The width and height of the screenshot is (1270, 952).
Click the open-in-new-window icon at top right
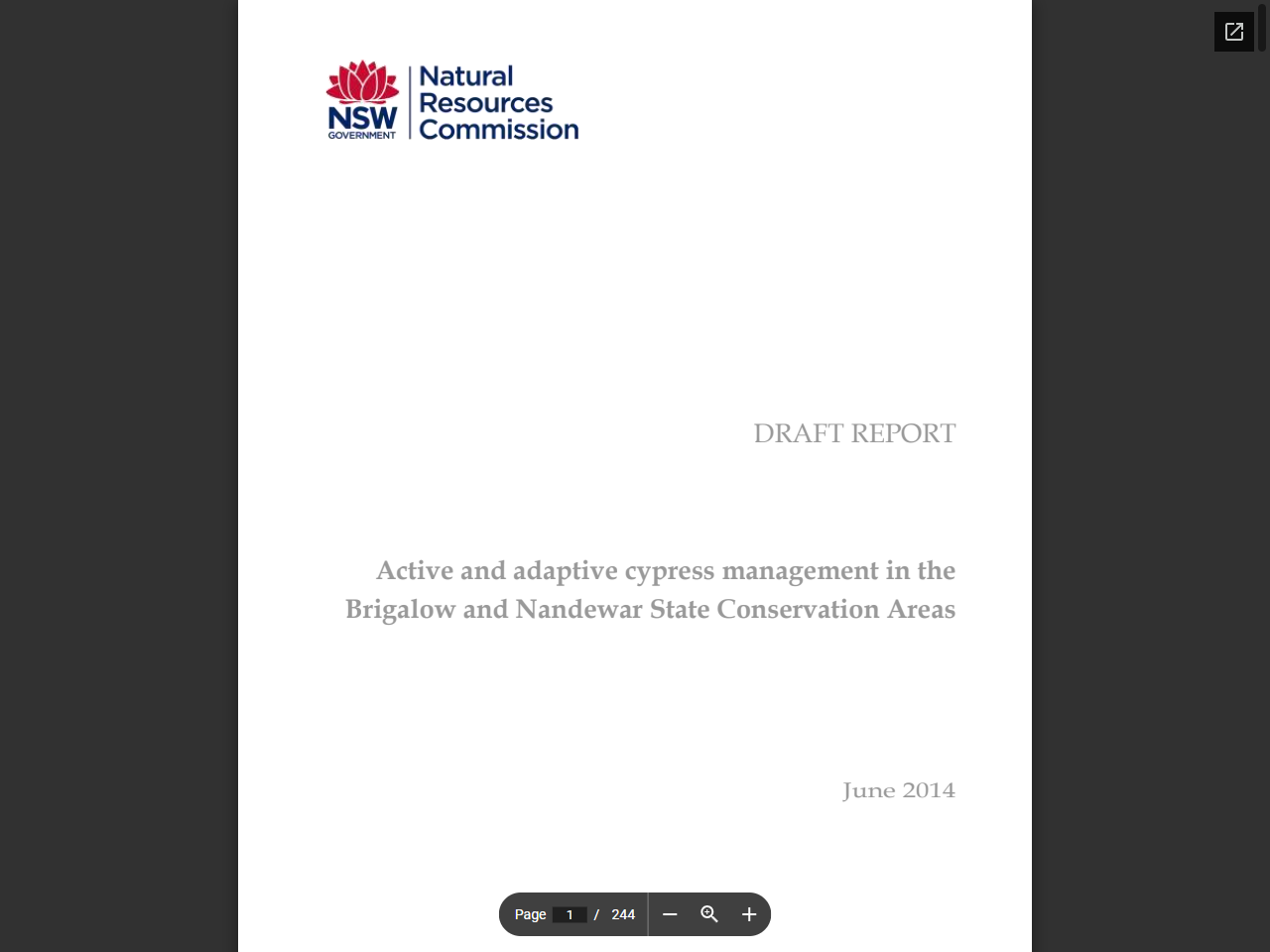click(1233, 31)
